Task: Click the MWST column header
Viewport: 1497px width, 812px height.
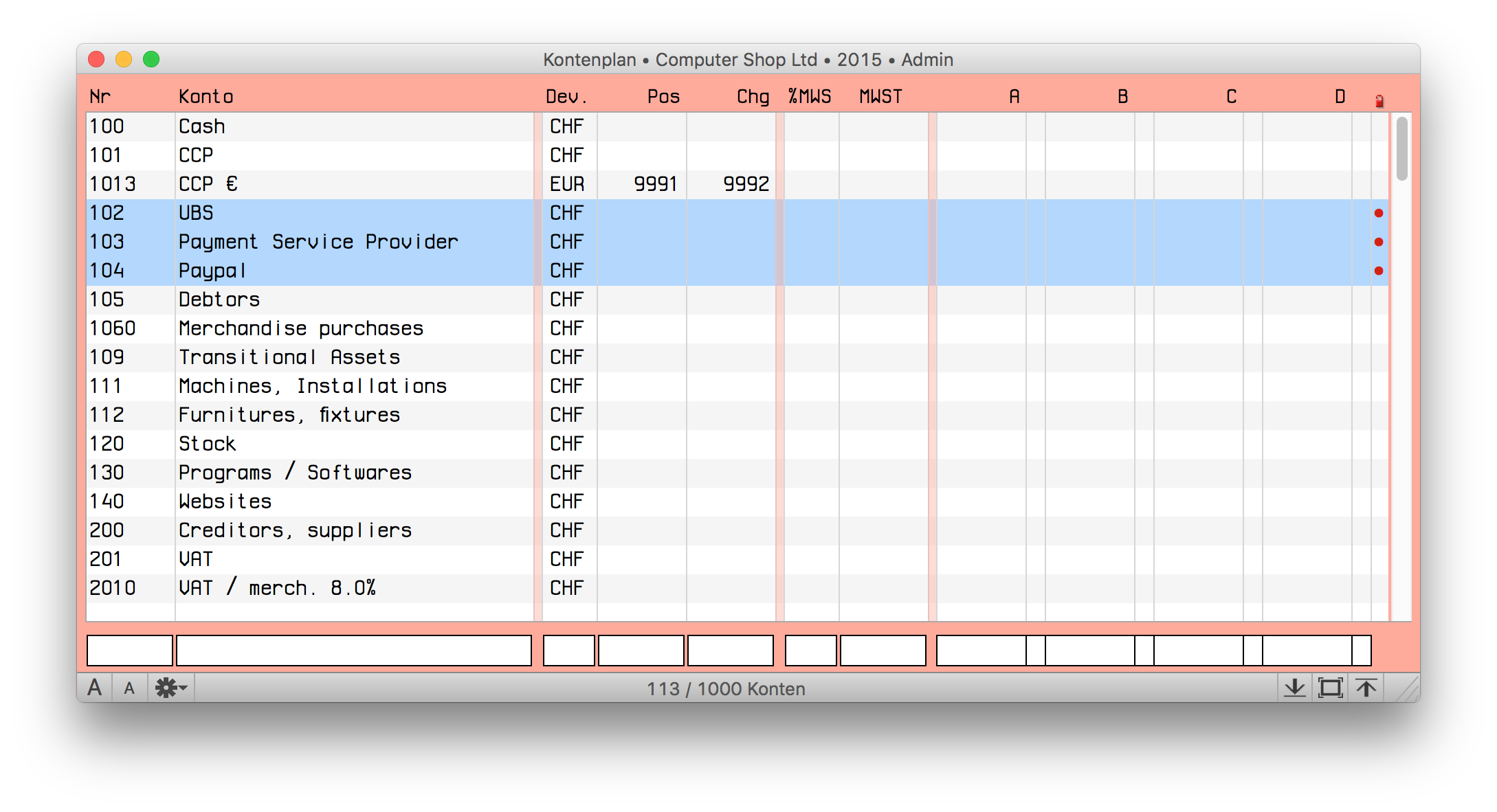Action: [880, 97]
